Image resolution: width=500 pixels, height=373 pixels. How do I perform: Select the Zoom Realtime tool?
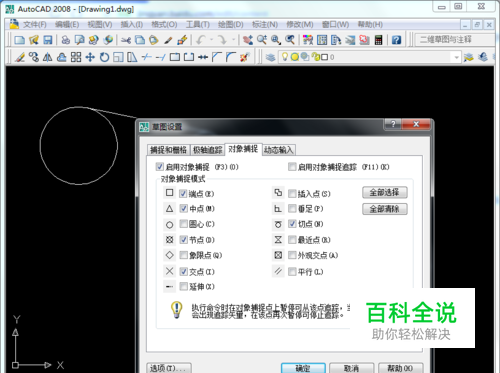(x=262, y=40)
